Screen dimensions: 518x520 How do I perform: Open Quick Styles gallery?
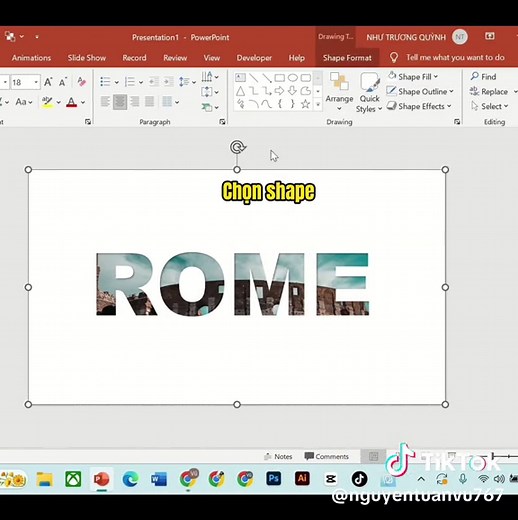point(369,92)
